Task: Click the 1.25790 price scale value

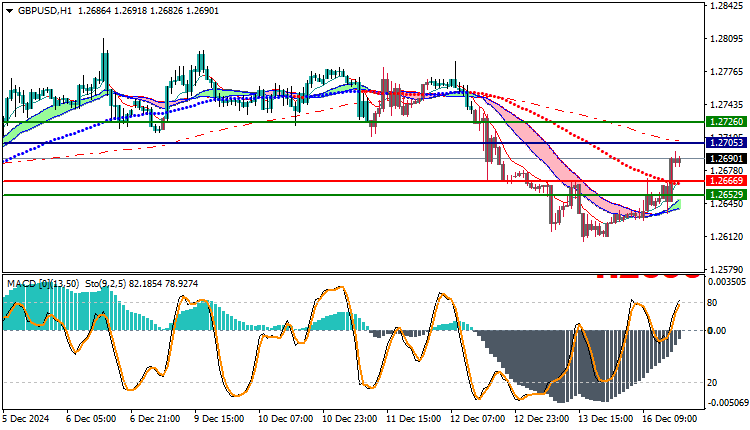Action: (728, 270)
